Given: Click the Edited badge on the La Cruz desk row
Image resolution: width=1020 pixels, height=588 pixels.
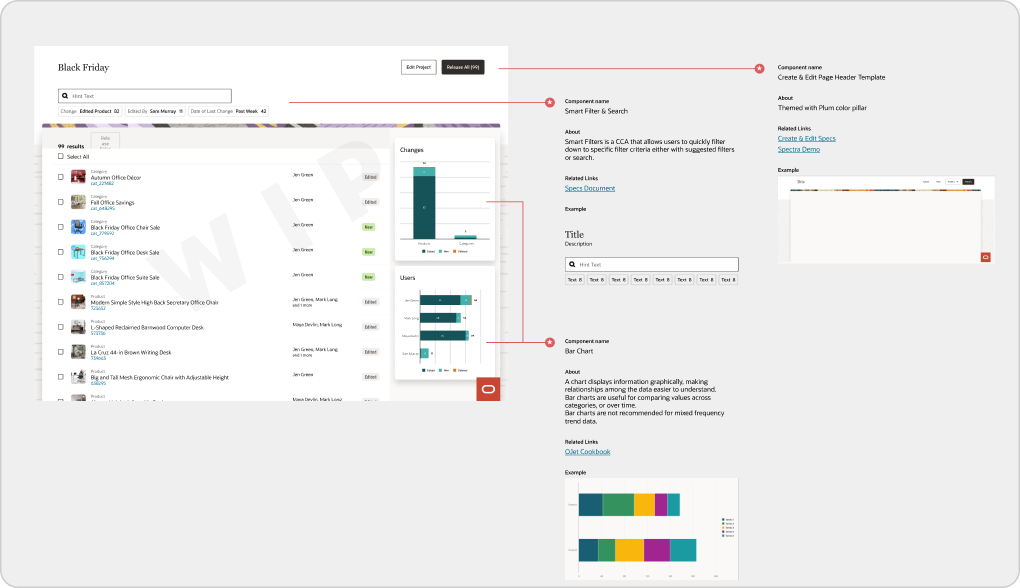Looking at the screenshot, I should point(370,352).
